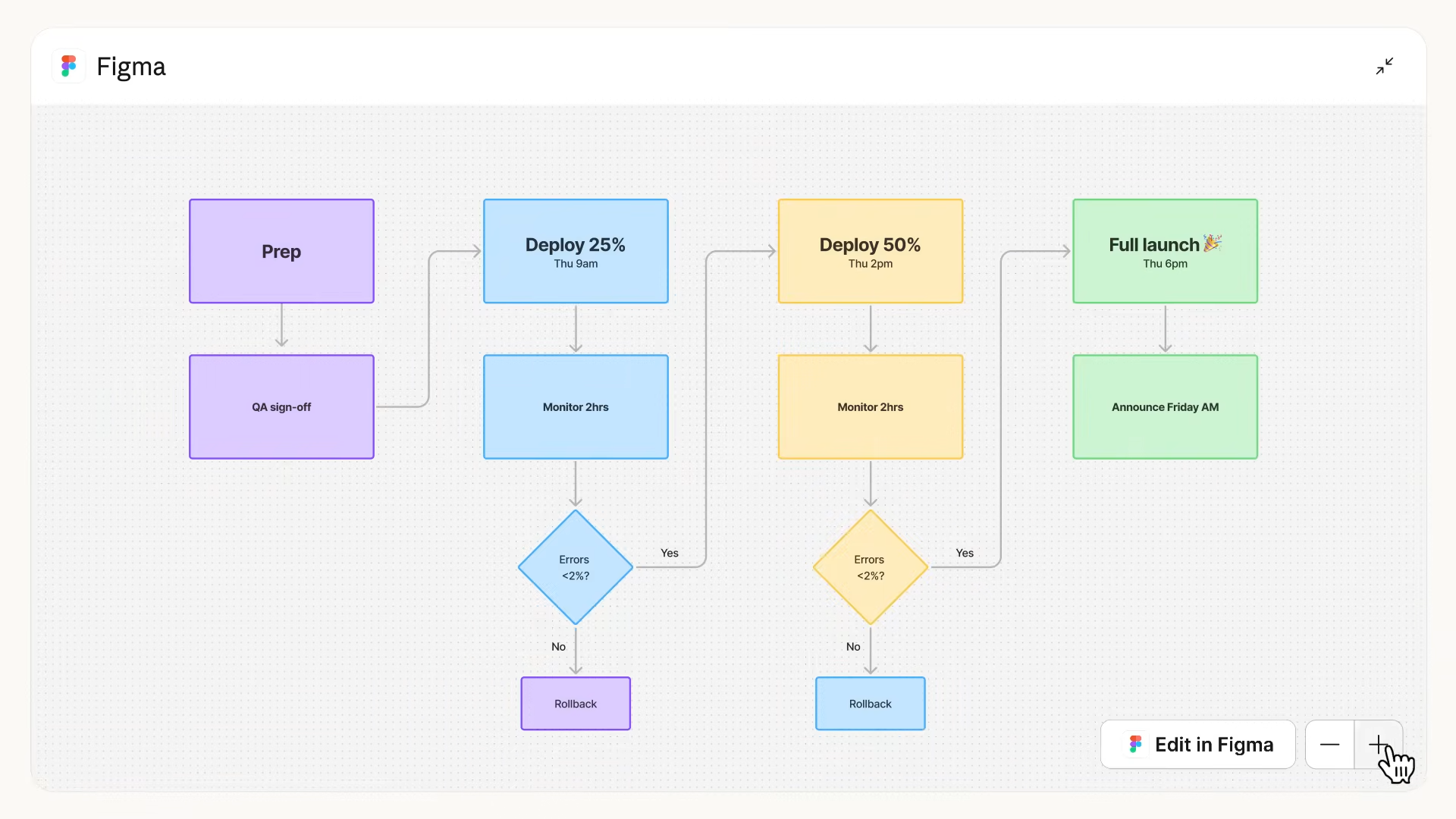Select the Announce Friday AM box
This screenshot has width=1456, height=819.
click(1165, 407)
